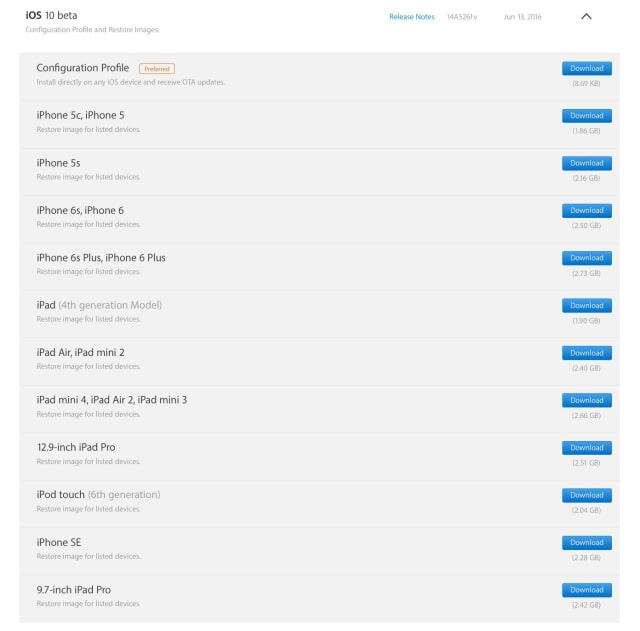Download the iPod touch 6th generation image

coord(586,495)
